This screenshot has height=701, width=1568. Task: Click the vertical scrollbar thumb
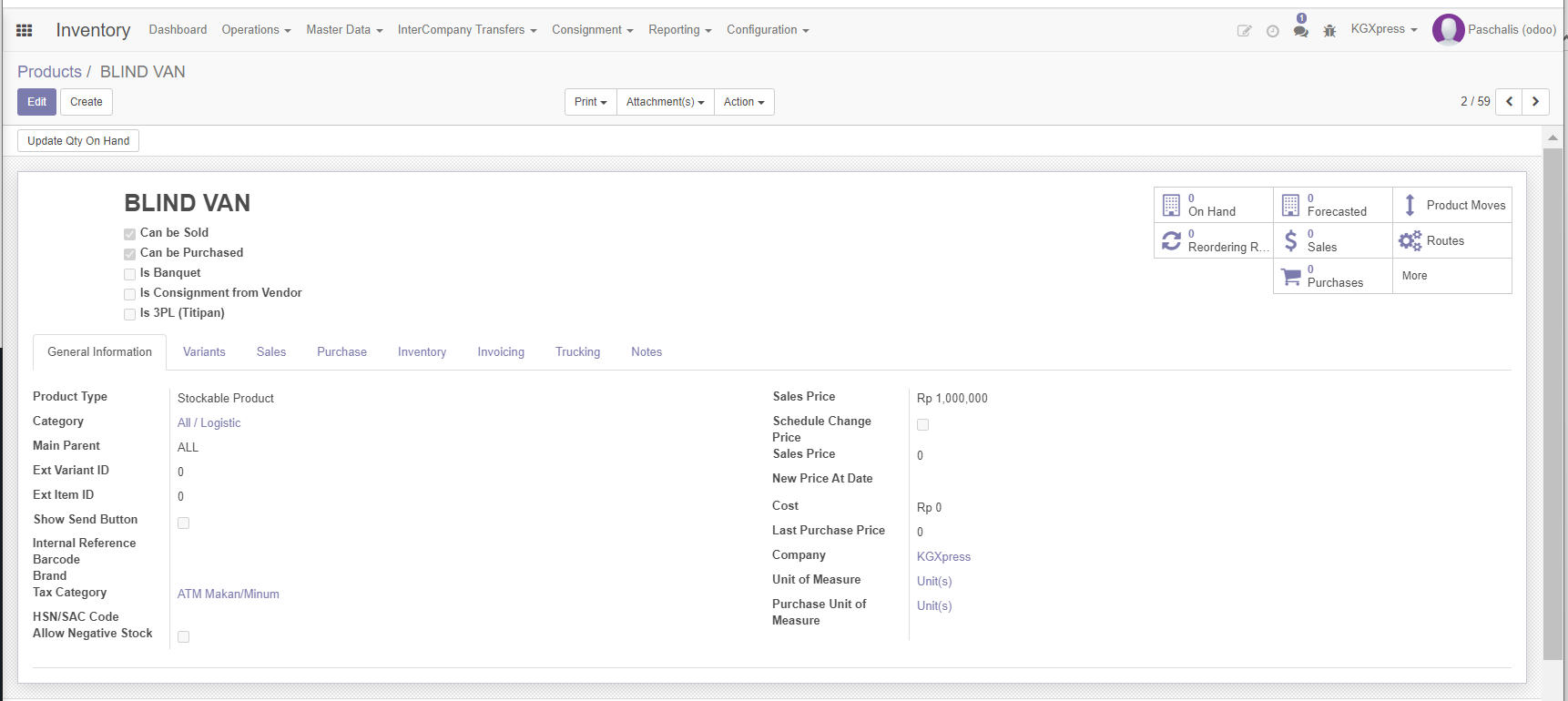click(x=1553, y=403)
